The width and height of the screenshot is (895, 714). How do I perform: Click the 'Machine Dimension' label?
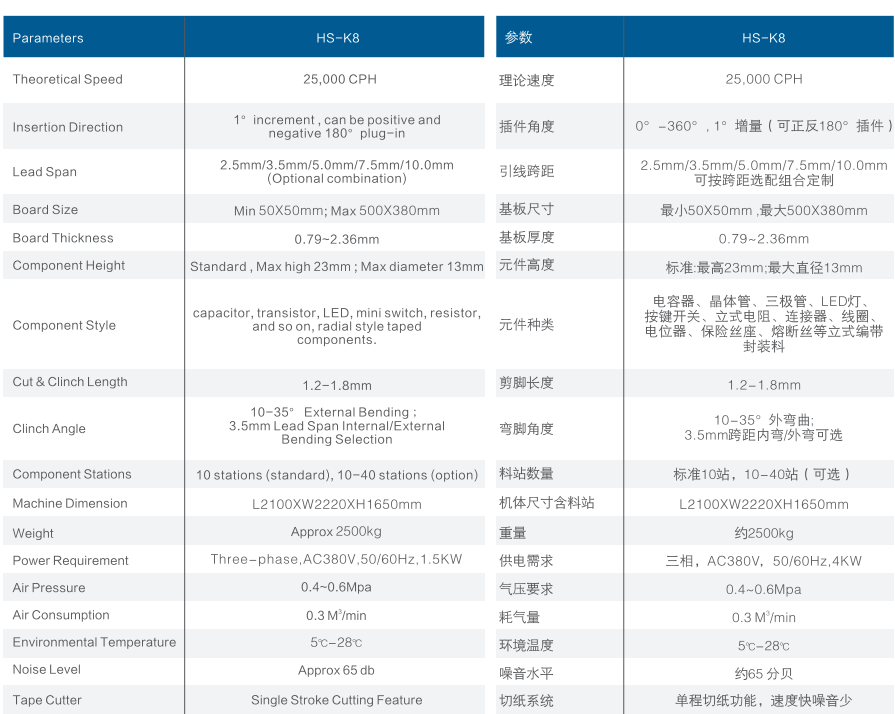click(70, 503)
